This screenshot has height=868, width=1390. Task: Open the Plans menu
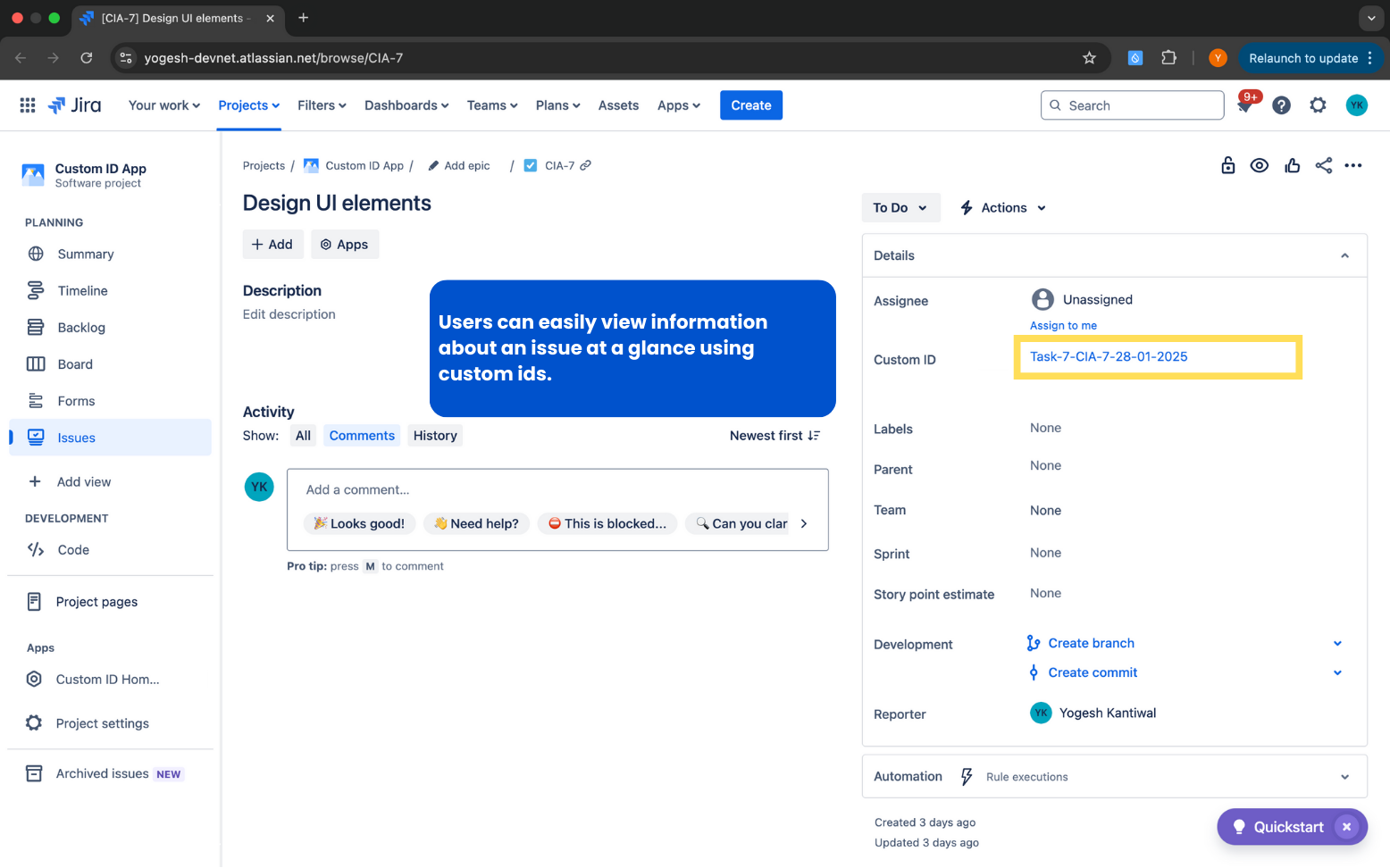557,105
